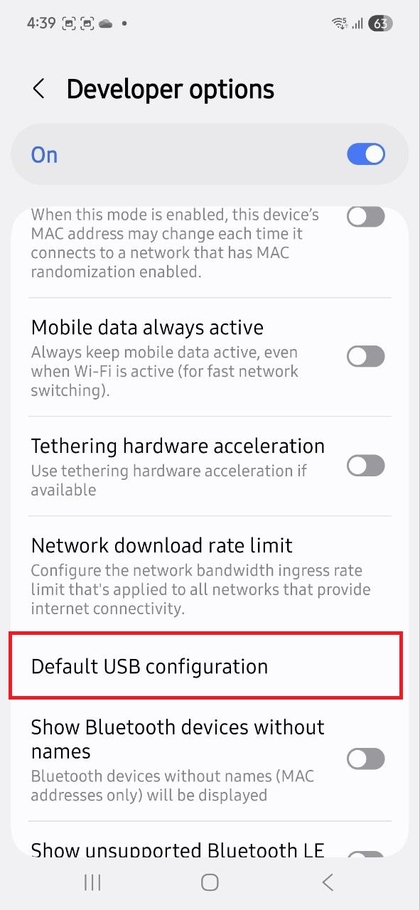420x910 pixels.
Task: Turn off the Developer options master switch
Action: pyautogui.click(x=366, y=155)
